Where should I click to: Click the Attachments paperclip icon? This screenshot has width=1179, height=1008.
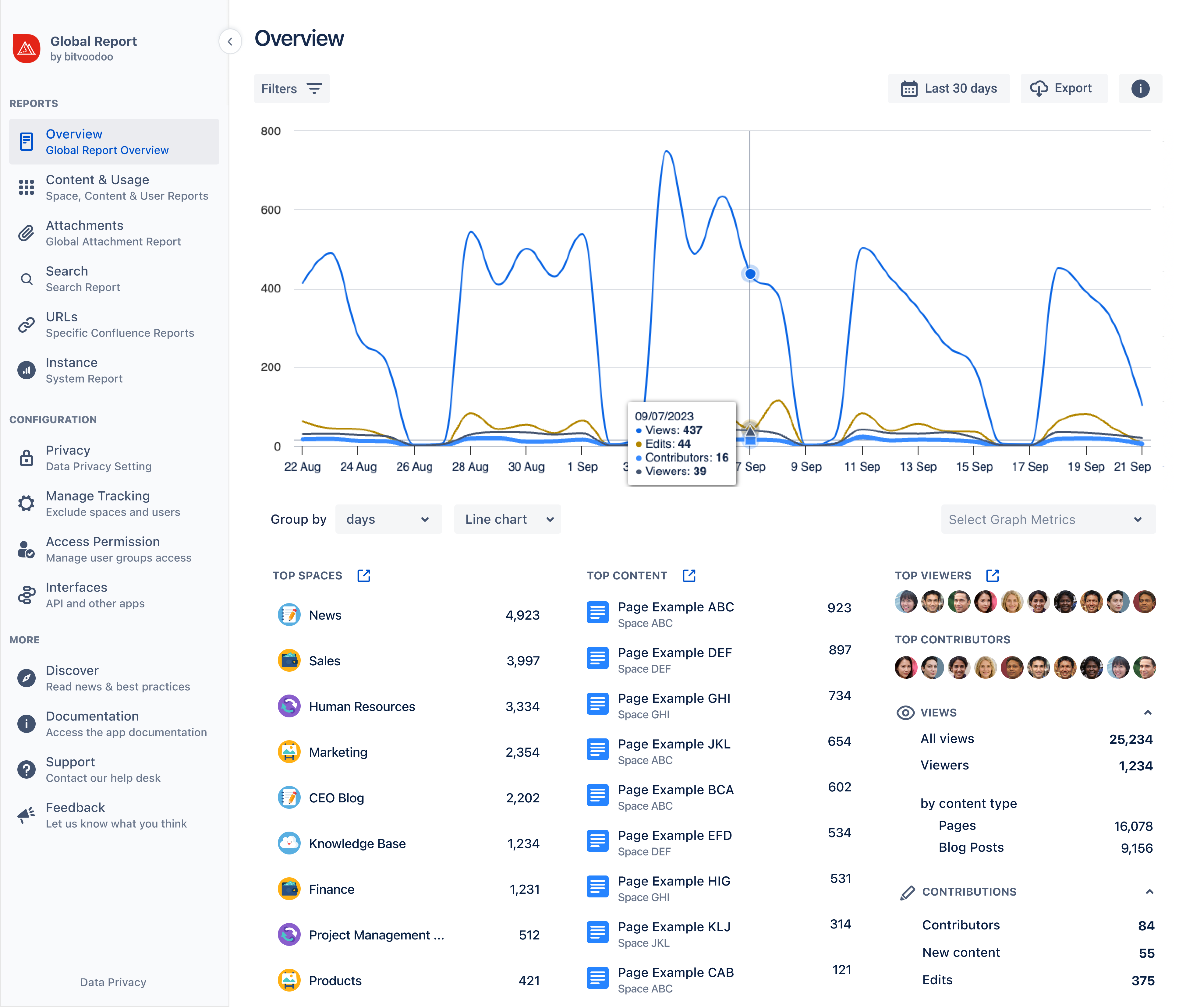26,233
